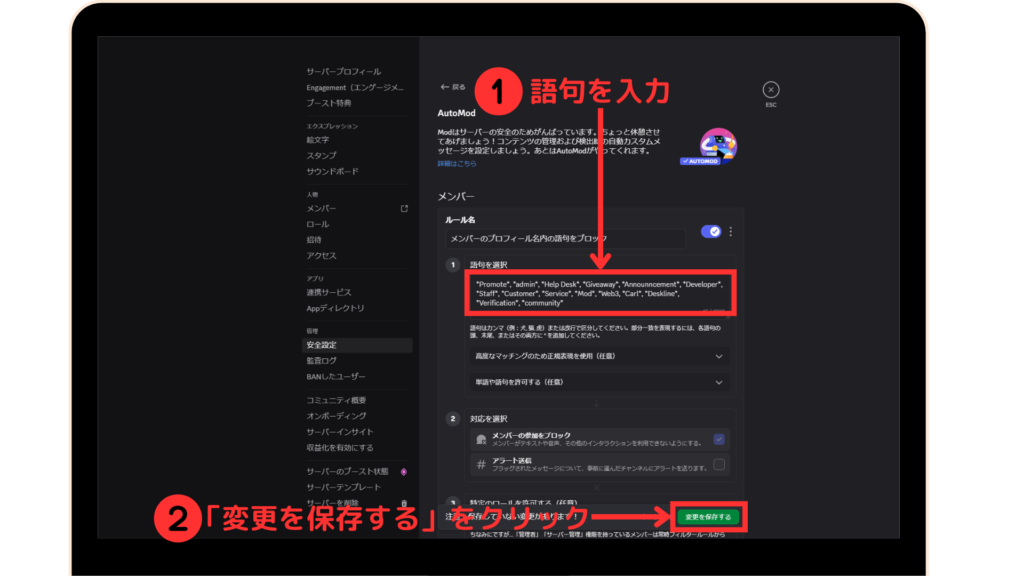Open サーバーテンプレート page
This screenshot has width=1024, height=576.
pos(344,487)
